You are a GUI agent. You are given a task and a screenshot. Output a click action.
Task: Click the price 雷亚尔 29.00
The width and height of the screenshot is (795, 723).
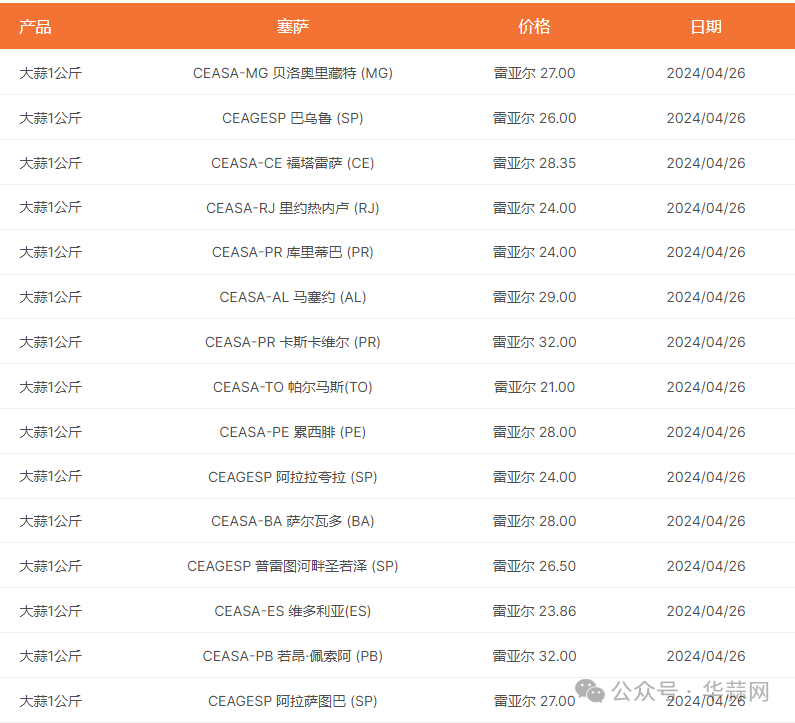click(x=534, y=297)
